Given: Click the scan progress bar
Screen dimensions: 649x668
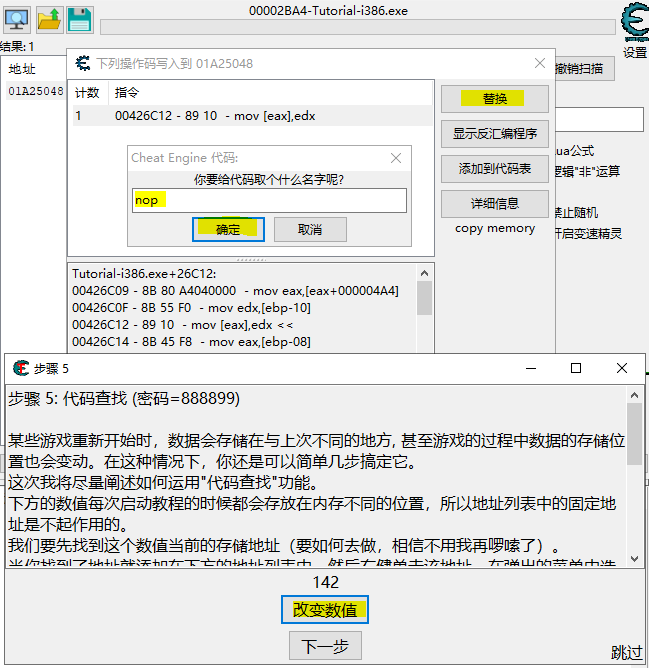Looking at the screenshot, I should pyautogui.click(x=358, y=27).
